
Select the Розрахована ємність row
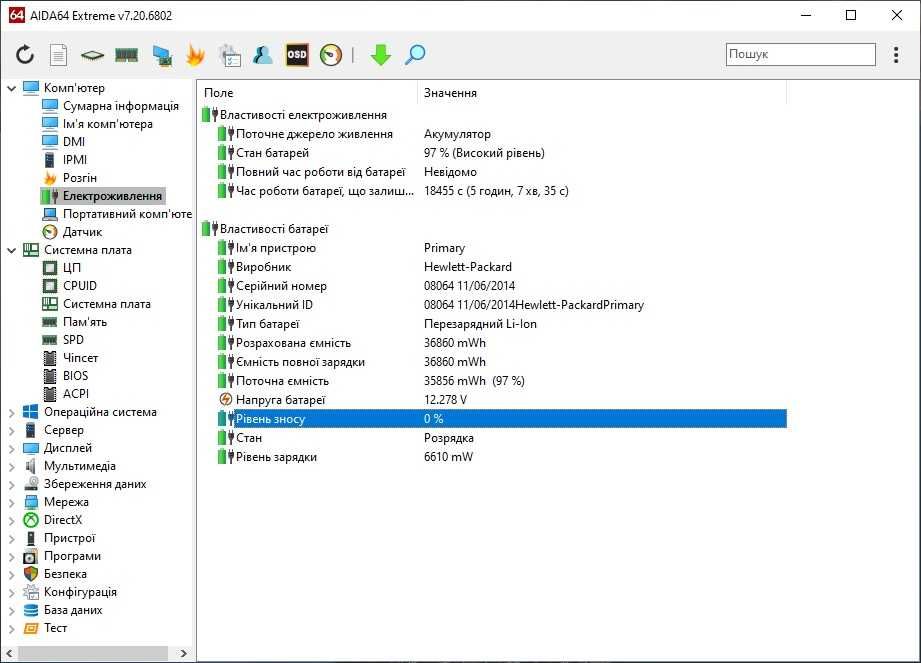point(502,343)
